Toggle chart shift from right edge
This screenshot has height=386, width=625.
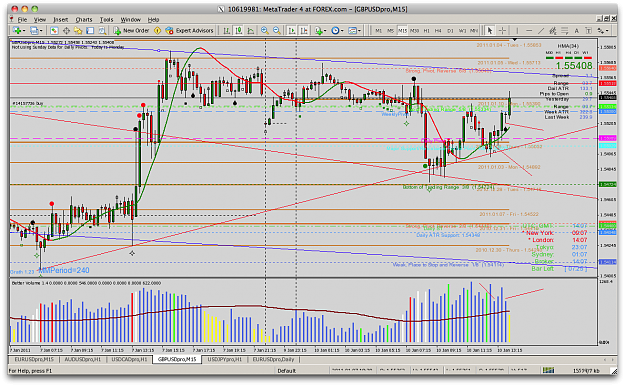point(304,30)
